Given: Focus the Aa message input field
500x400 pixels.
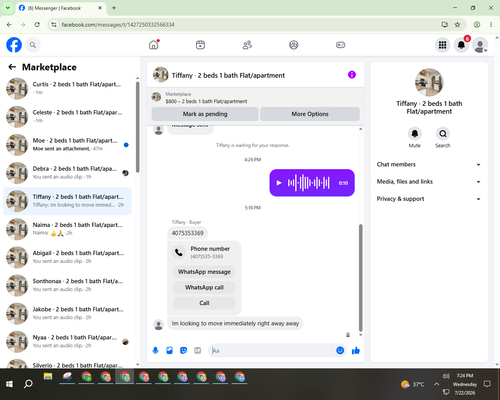Looking at the screenshot, I should tap(273, 350).
